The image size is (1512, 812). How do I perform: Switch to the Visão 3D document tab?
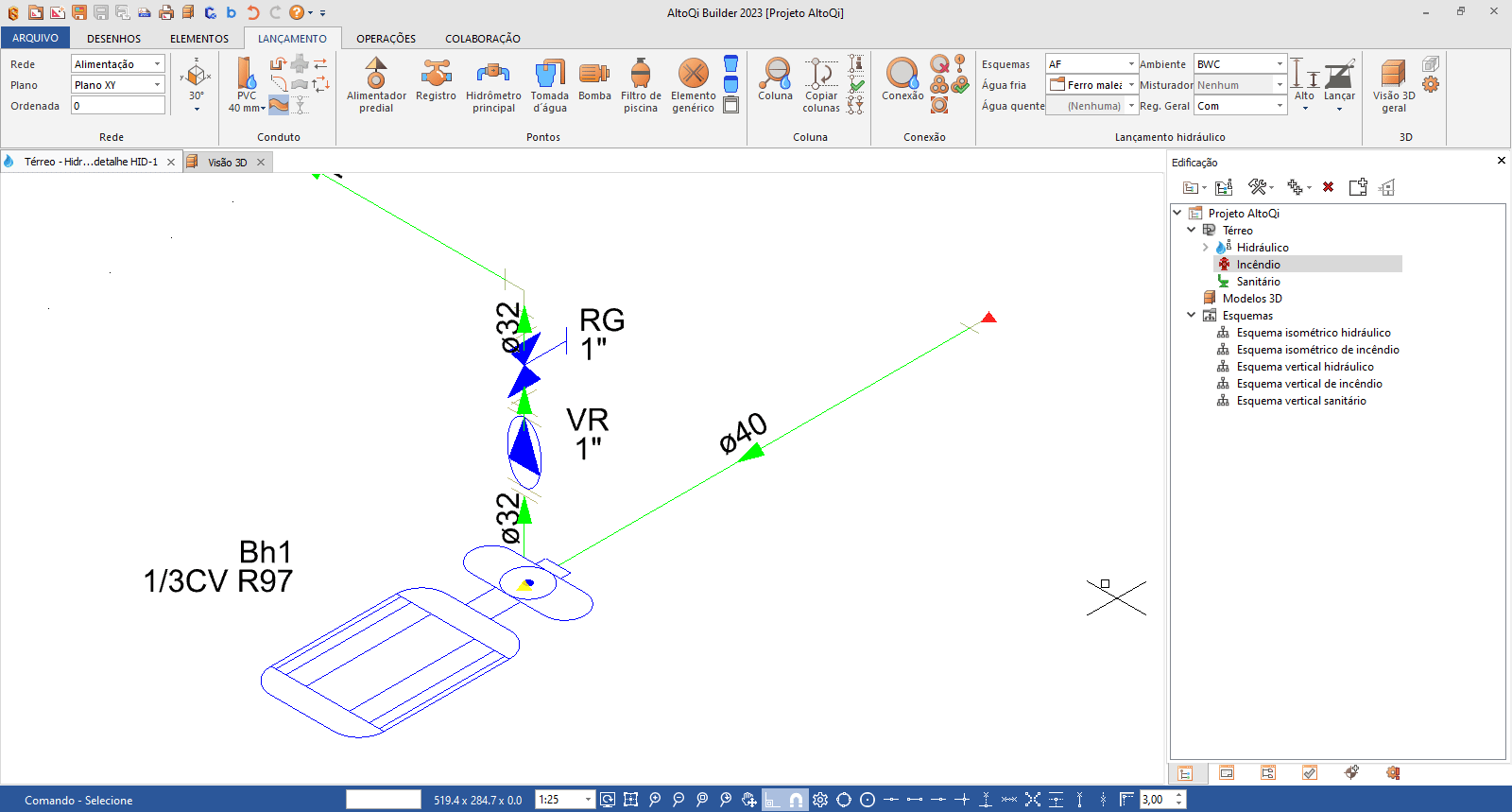pyautogui.click(x=227, y=163)
